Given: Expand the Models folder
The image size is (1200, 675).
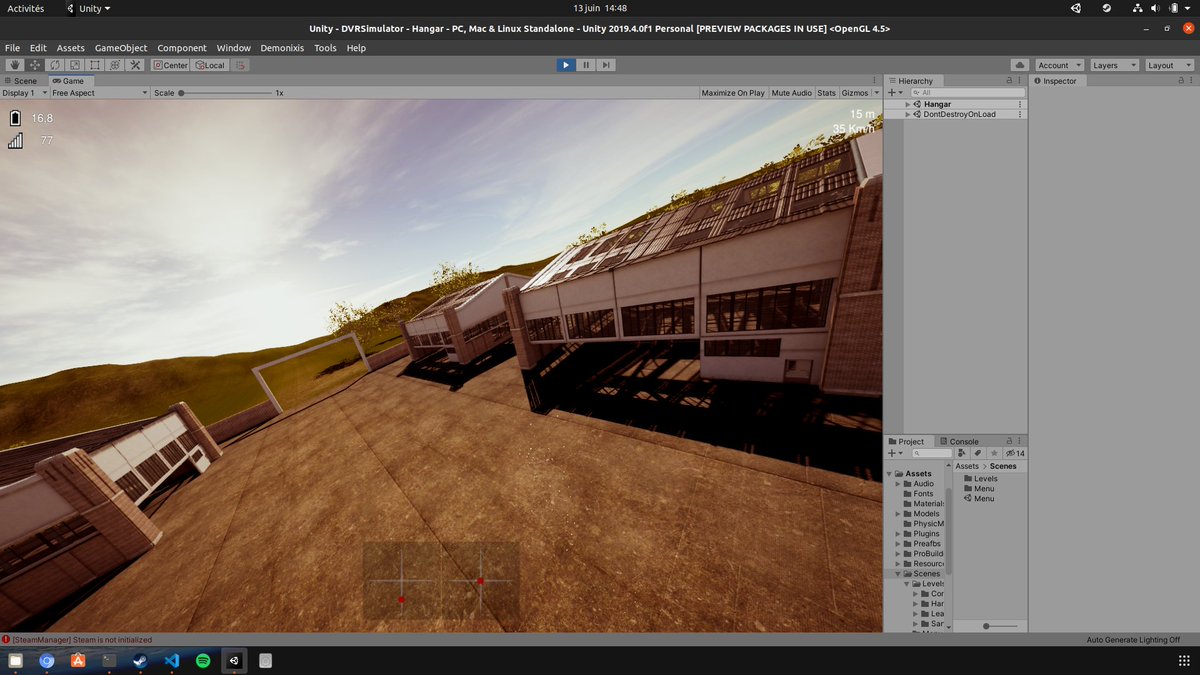Looking at the screenshot, I should tap(898, 514).
